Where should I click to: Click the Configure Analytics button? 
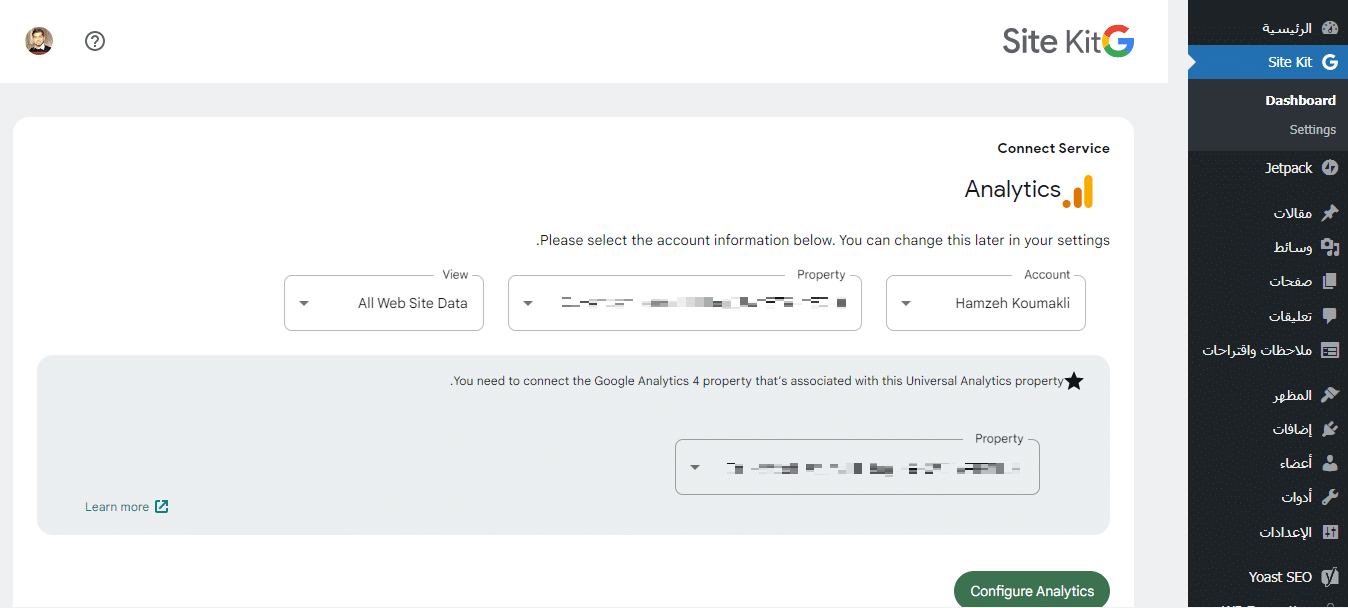pos(1031,591)
